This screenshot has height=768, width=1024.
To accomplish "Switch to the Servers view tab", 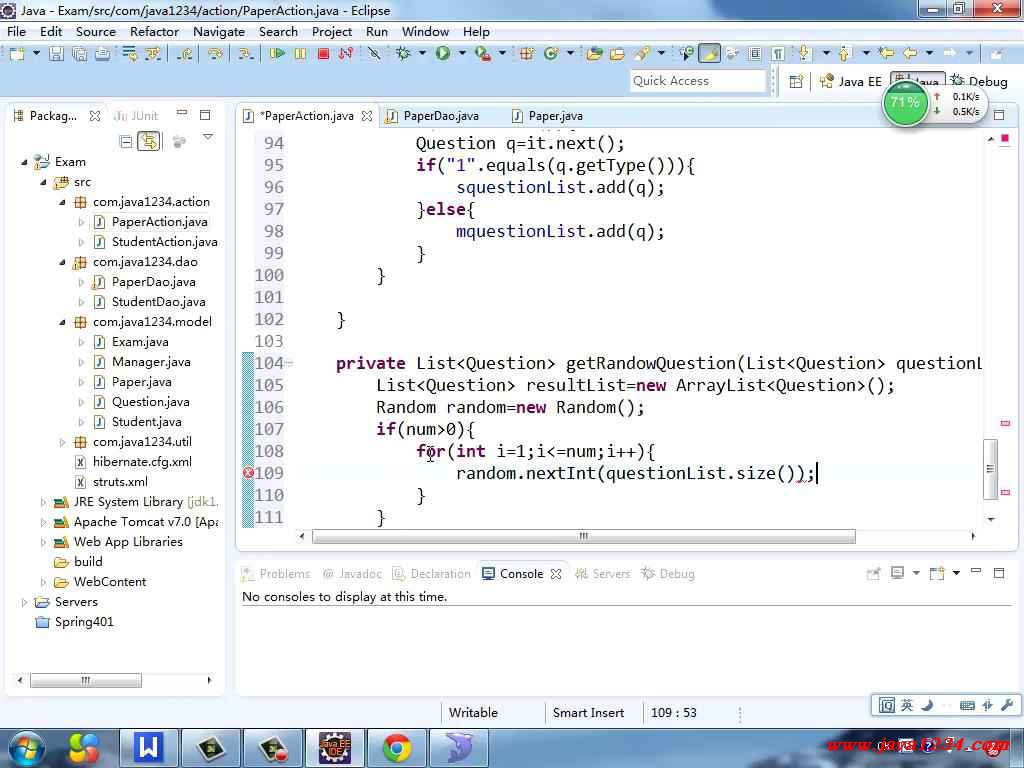I will 603,574.
